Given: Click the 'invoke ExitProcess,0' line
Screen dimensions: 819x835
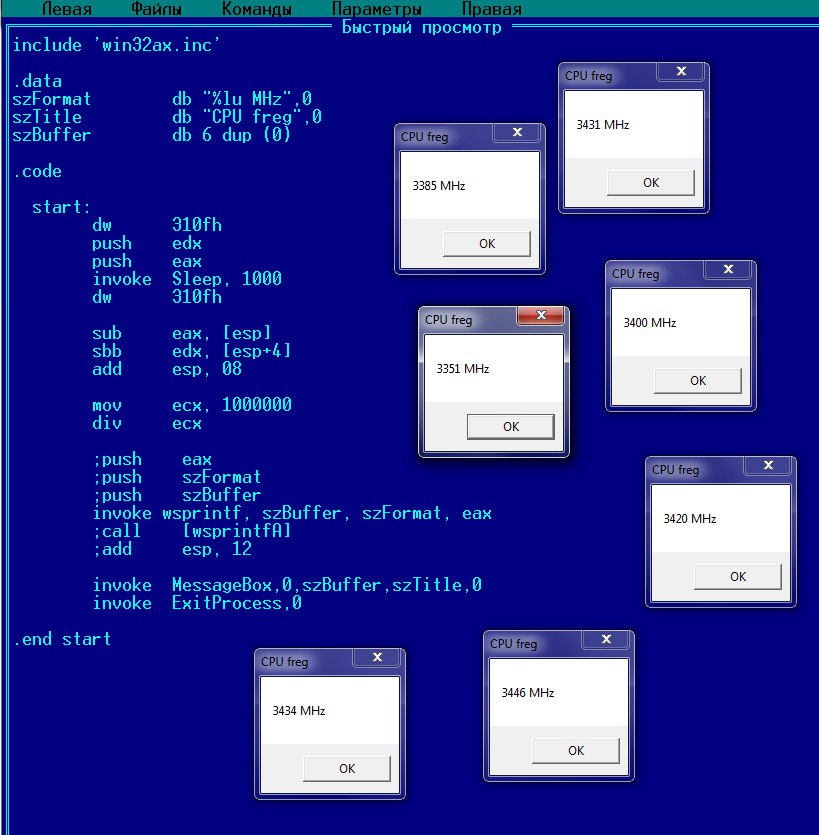Looking at the screenshot, I should pyautogui.click(x=197, y=603).
